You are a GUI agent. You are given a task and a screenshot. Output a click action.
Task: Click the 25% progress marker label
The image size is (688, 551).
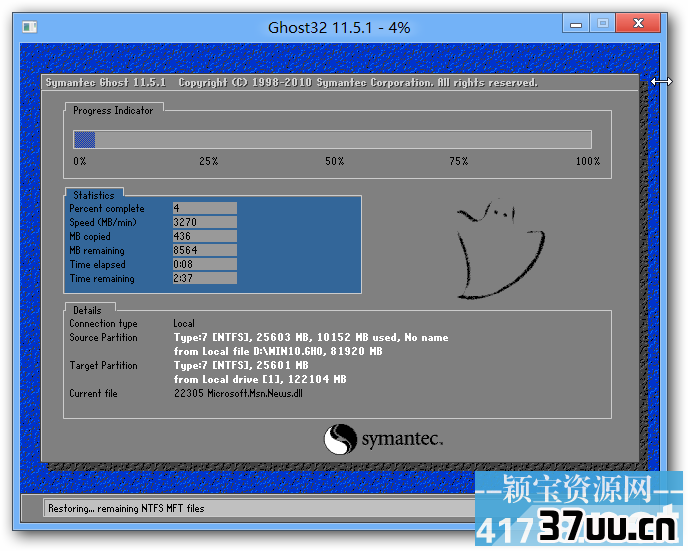click(x=208, y=161)
